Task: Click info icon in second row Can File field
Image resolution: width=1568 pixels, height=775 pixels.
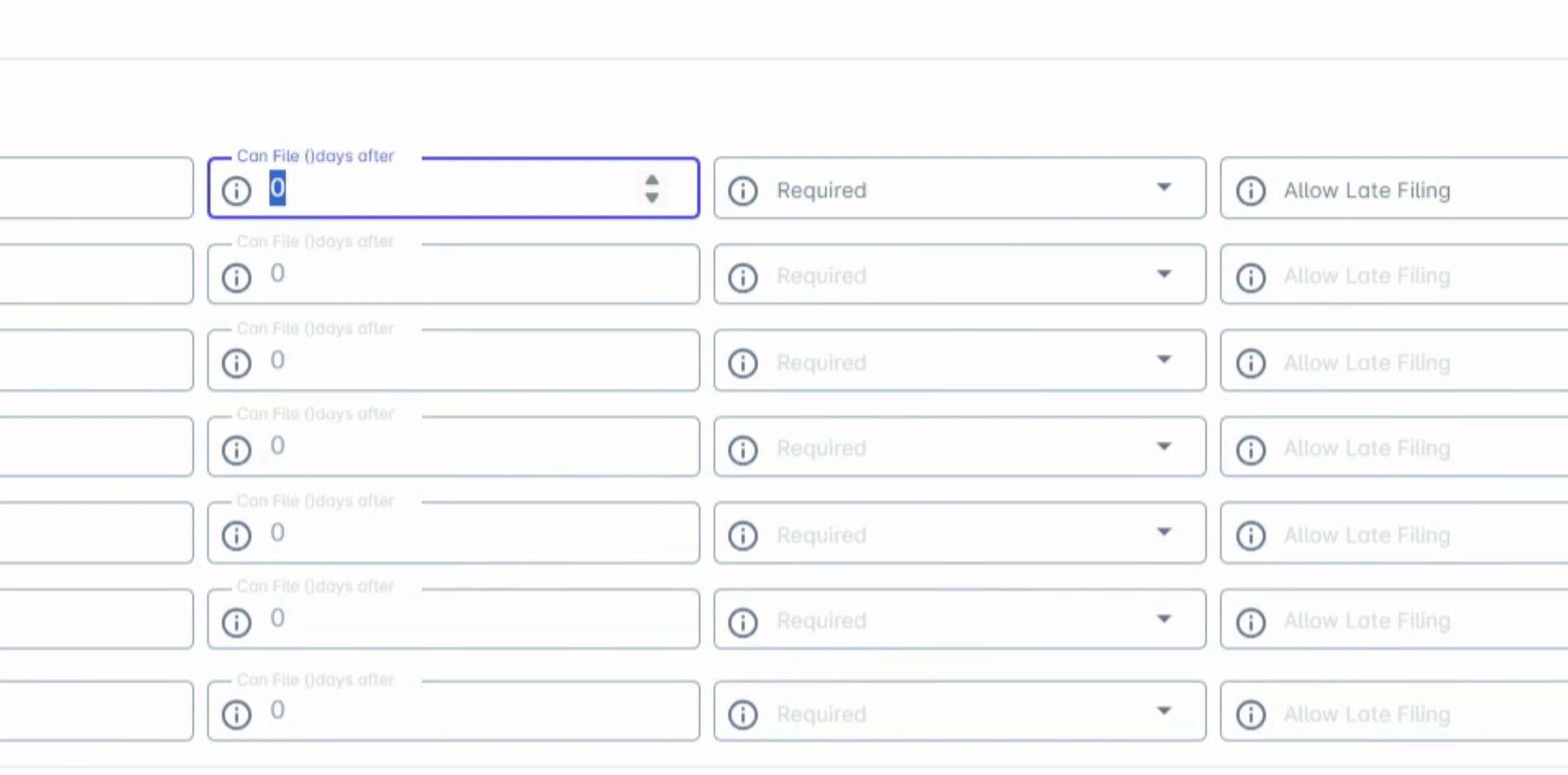Action: coord(236,277)
